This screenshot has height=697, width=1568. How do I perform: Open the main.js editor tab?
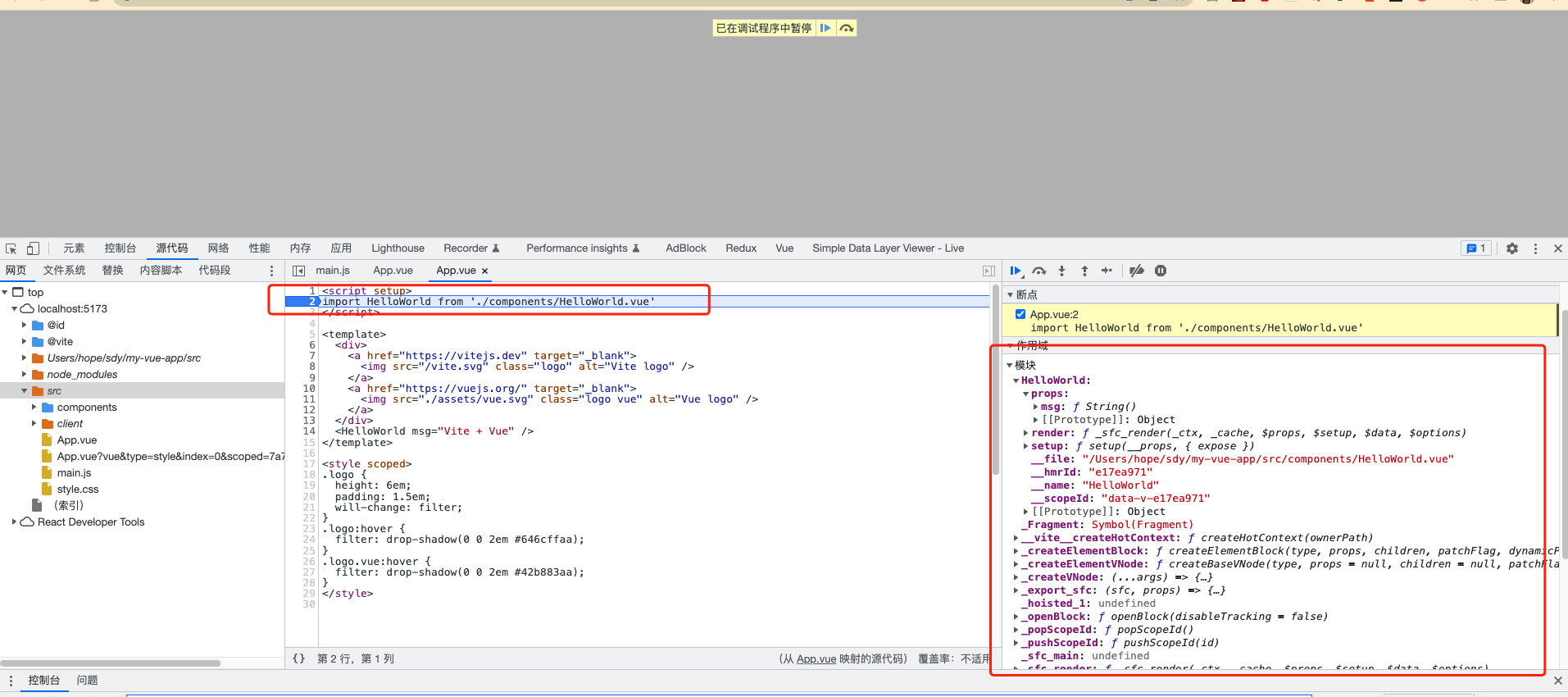coord(333,271)
